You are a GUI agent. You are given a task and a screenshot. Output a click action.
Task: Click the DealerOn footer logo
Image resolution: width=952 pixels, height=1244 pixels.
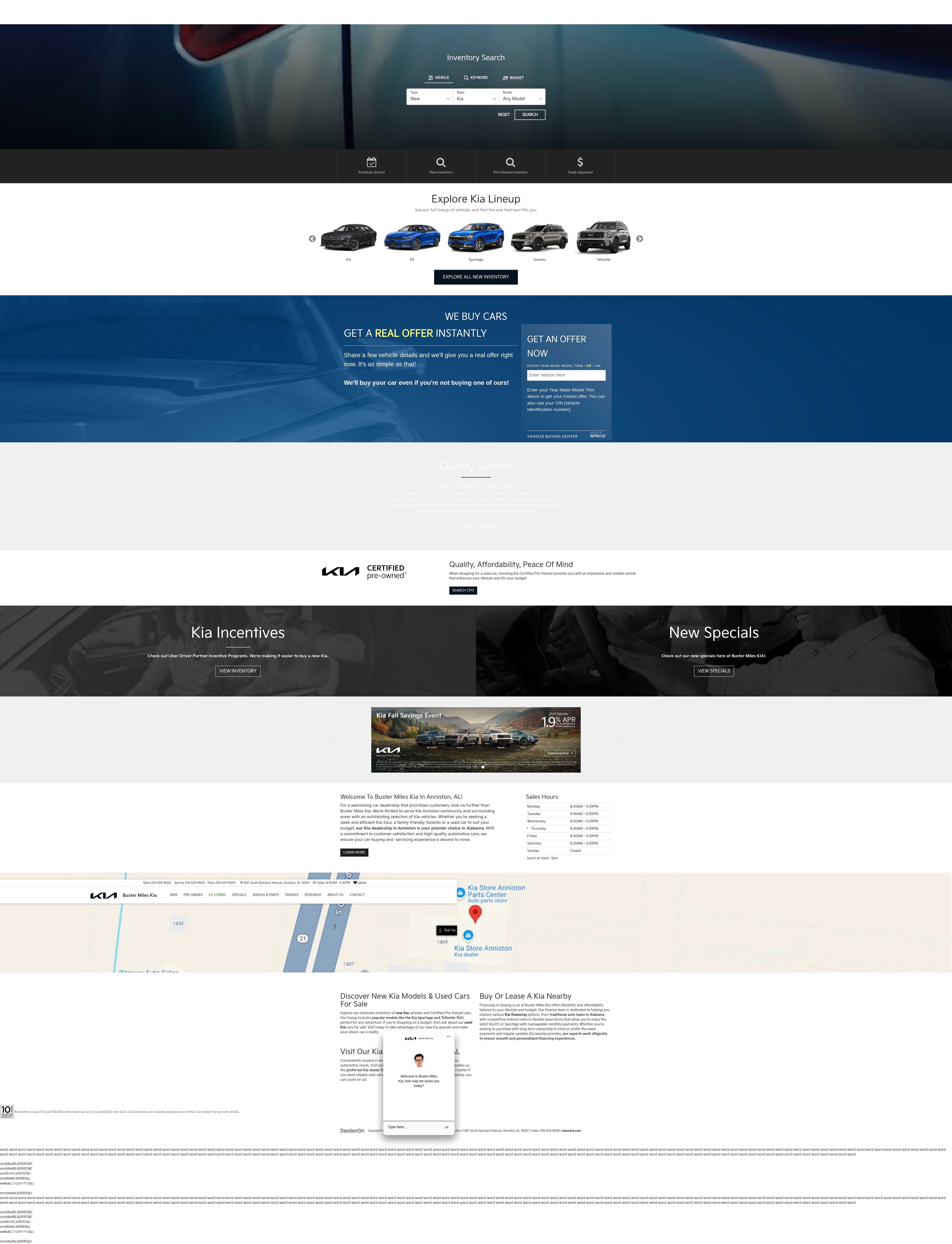point(352,1131)
